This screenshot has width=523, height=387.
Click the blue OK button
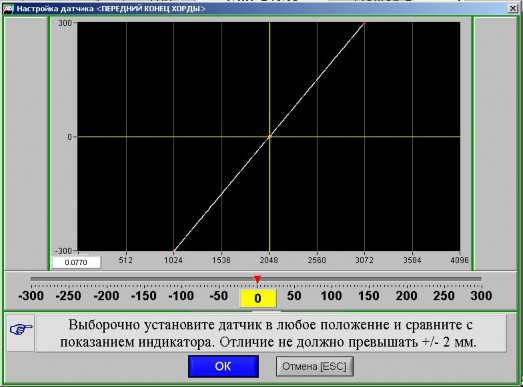(223, 366)
